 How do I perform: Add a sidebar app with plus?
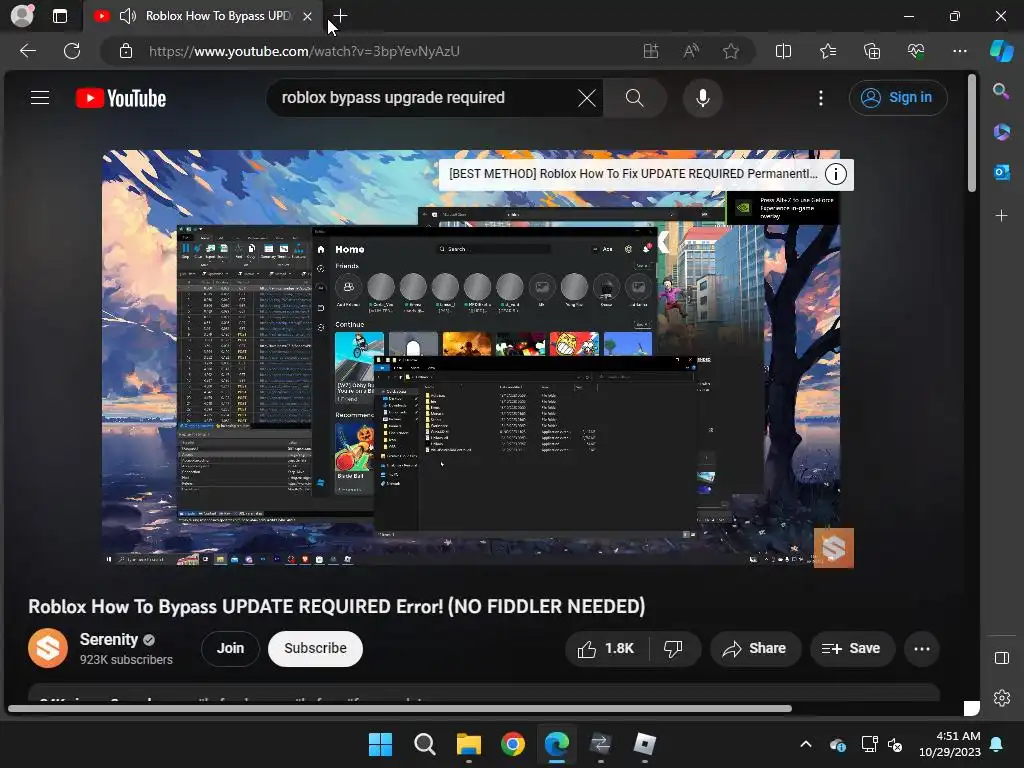[x=1001, y=216]
